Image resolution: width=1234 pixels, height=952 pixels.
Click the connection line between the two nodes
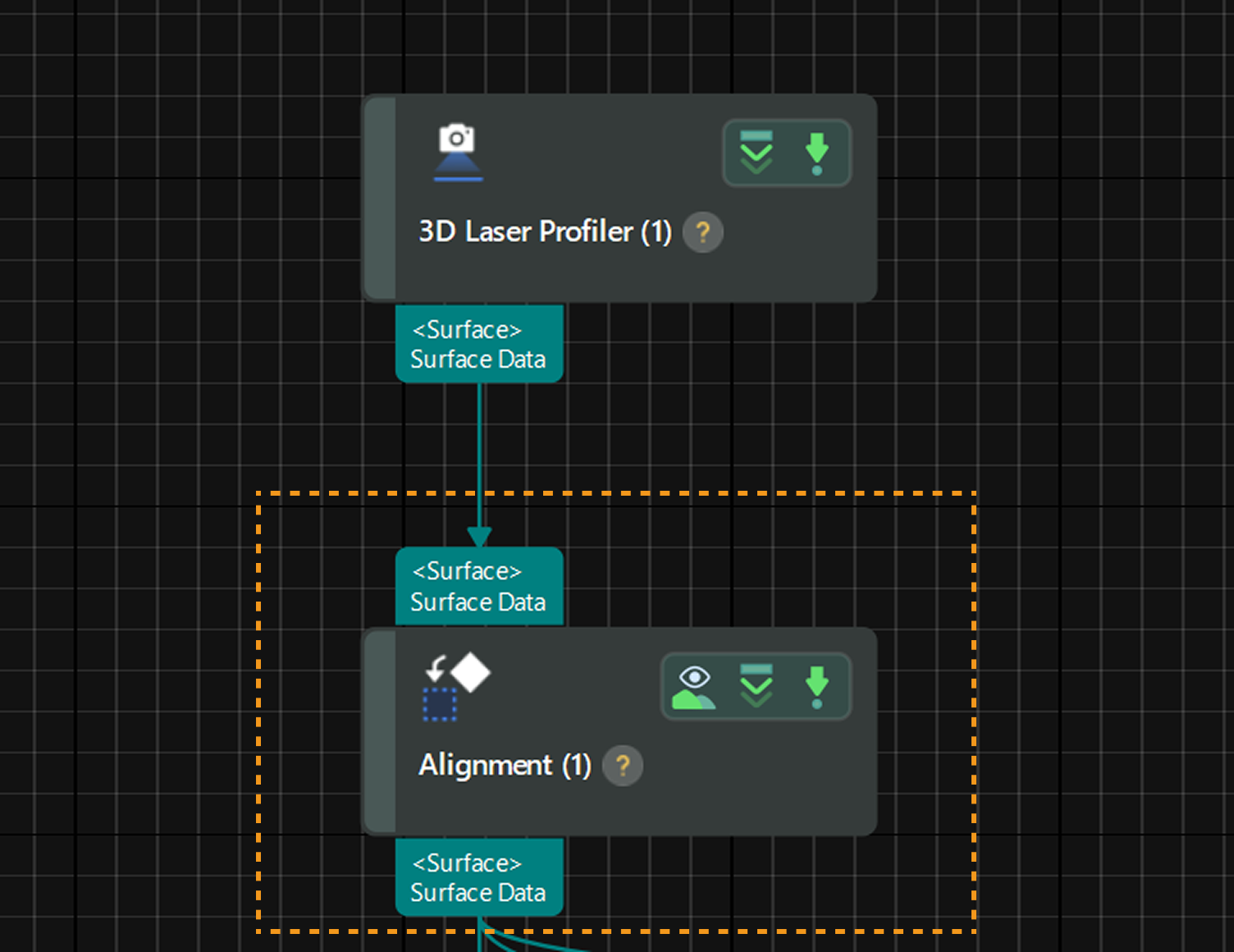coord(479,460)
